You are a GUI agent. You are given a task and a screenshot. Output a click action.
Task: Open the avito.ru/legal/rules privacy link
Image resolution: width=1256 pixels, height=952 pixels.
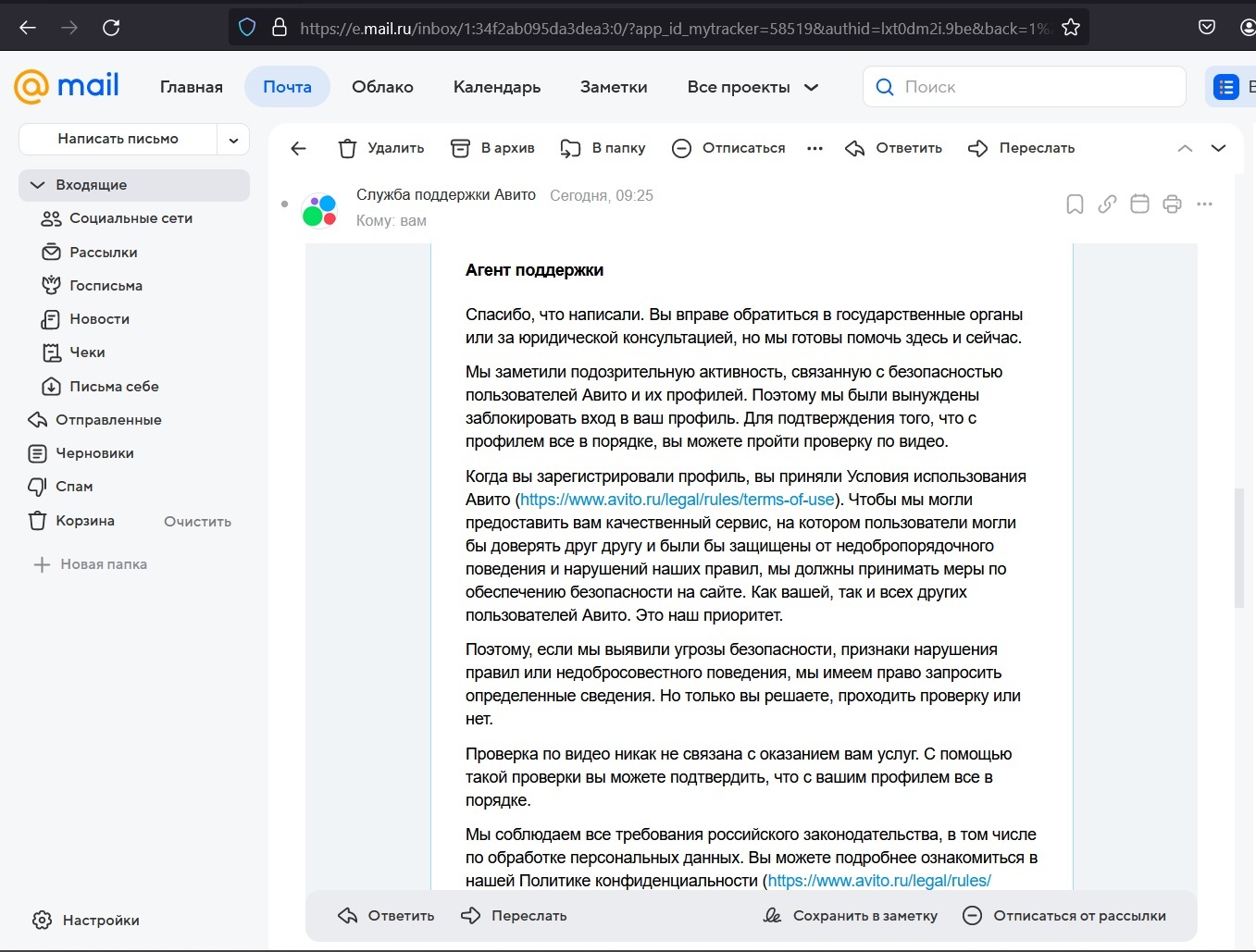(x=879, y=881)
